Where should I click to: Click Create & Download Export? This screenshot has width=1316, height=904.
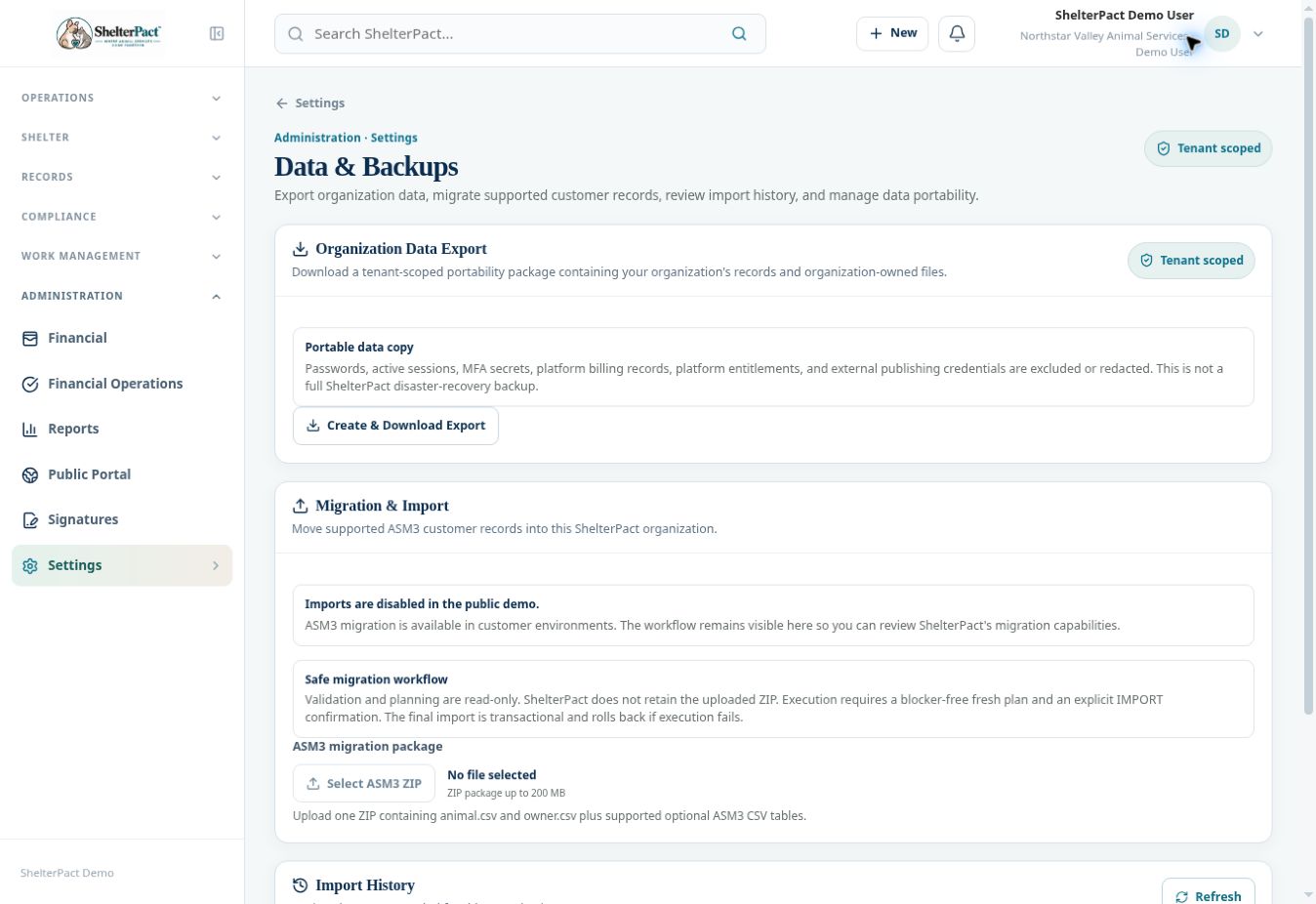tap(395, 426)
